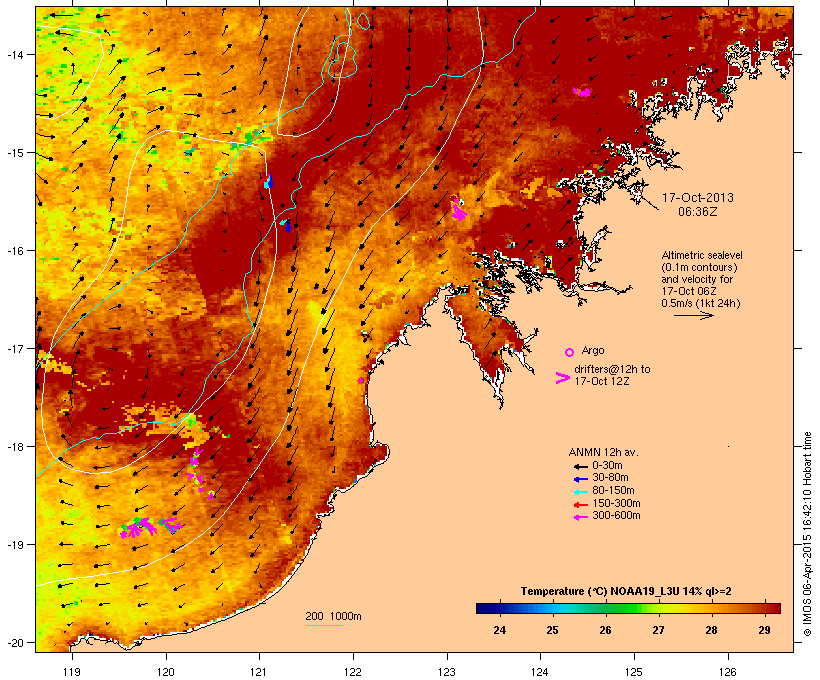Click the latitude axis label -20
Image resolution: width=820 pixels, height=680 pixels.
tap(14, 642)
